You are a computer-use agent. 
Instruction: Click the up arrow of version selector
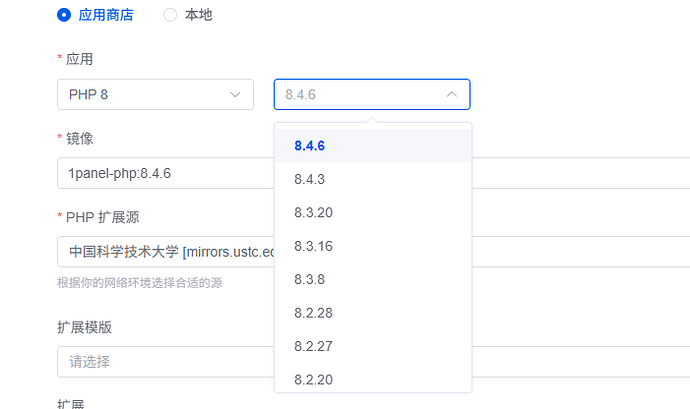451,94
